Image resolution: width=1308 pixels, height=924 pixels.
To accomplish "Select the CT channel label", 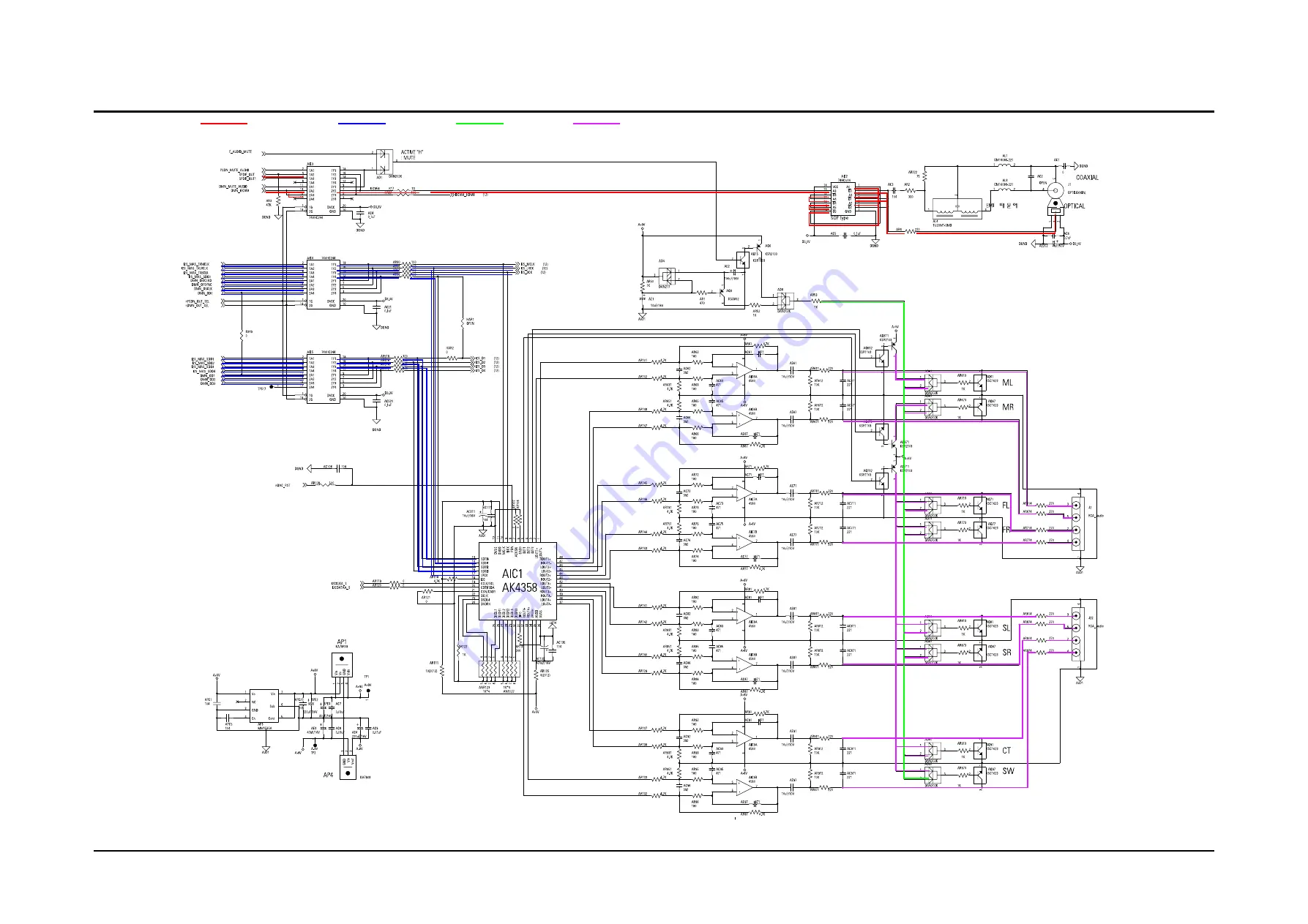I will pos(1007,751).
